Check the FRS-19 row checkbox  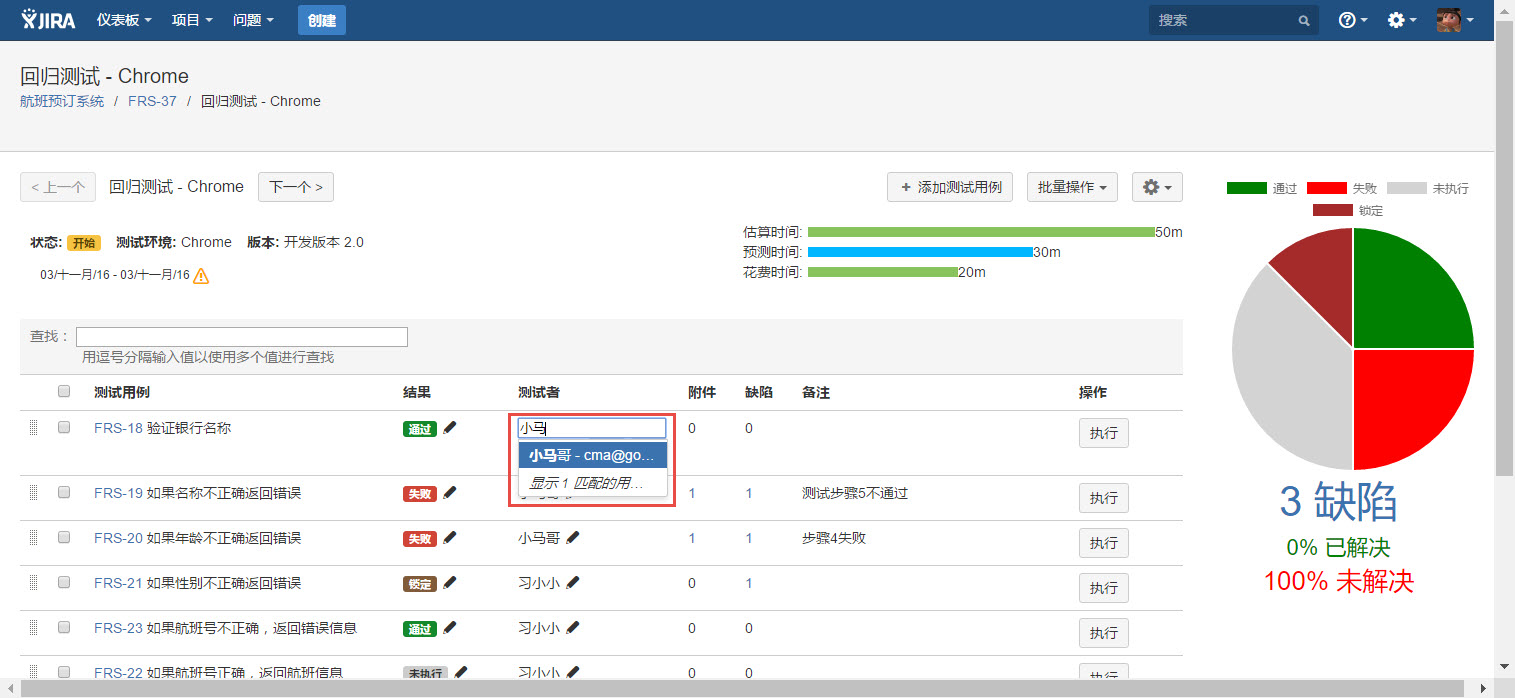pyautogui.click(x=64, y=492)
